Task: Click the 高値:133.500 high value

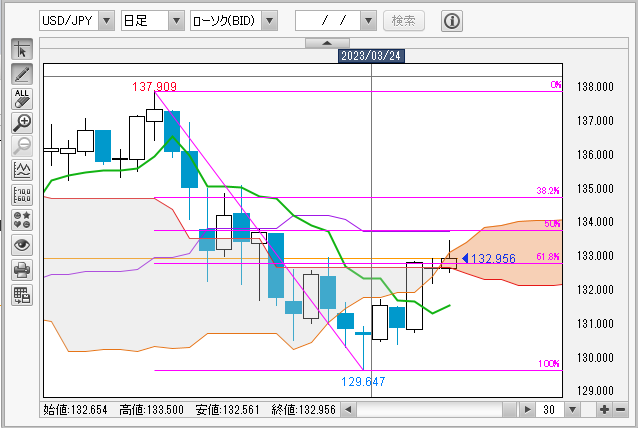Action: point(151,410)
